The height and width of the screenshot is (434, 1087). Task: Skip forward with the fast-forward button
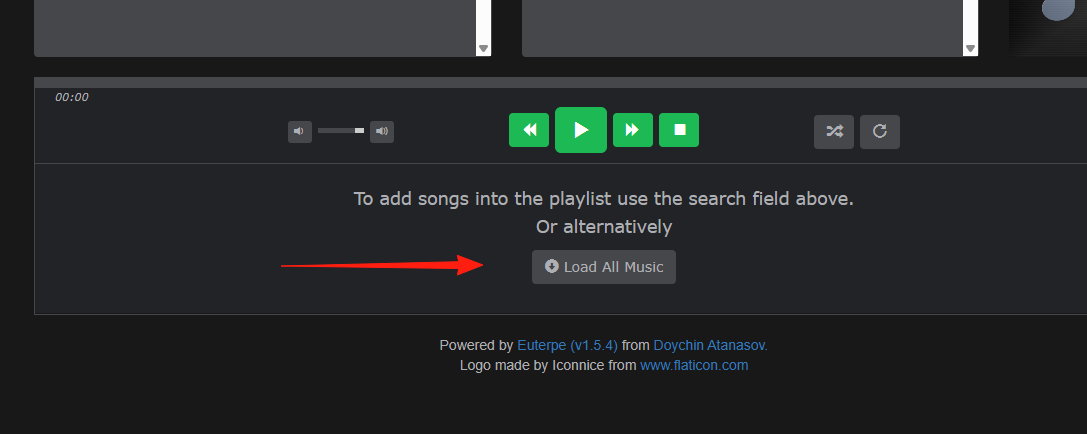[x=633, y=130]
